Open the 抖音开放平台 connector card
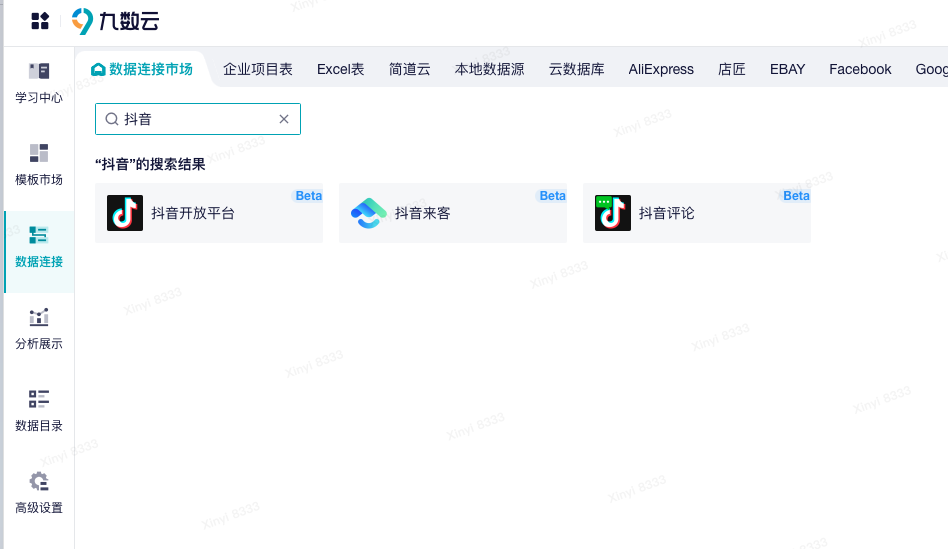 click(209, 213)
